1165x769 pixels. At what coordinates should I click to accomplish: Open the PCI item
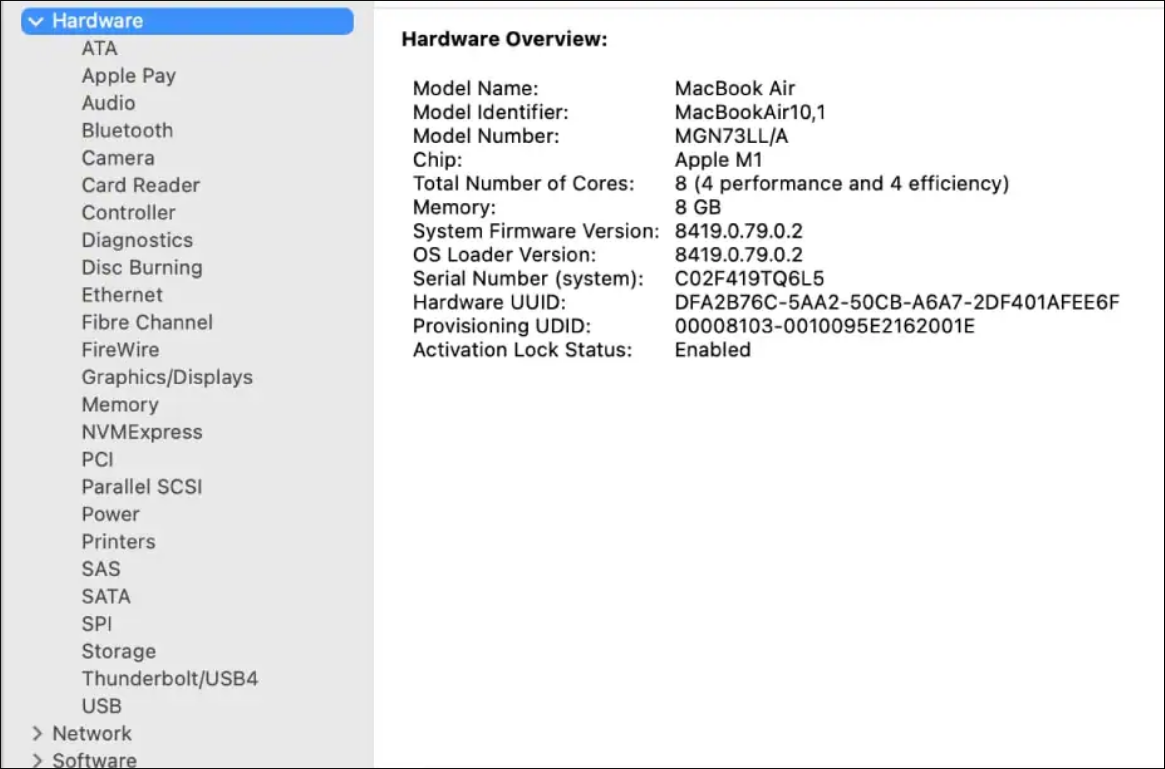click(x=97, y=460)
